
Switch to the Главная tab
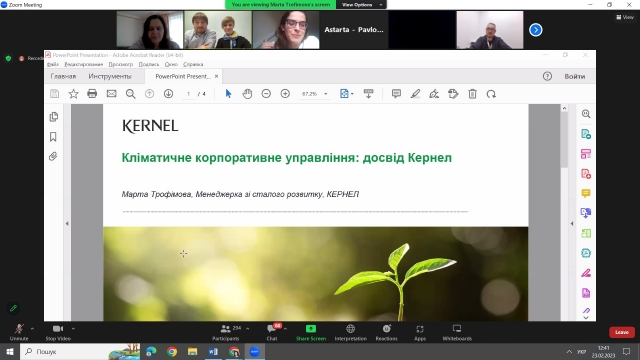[63, 76]
